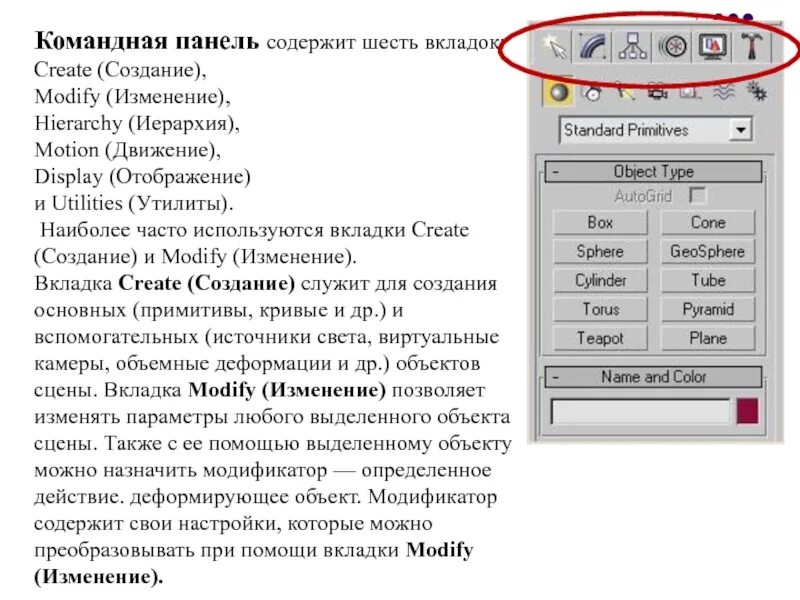Click the Tube primitive button
The height and width of the screenshot is (600, 800).
click(708, 281)
